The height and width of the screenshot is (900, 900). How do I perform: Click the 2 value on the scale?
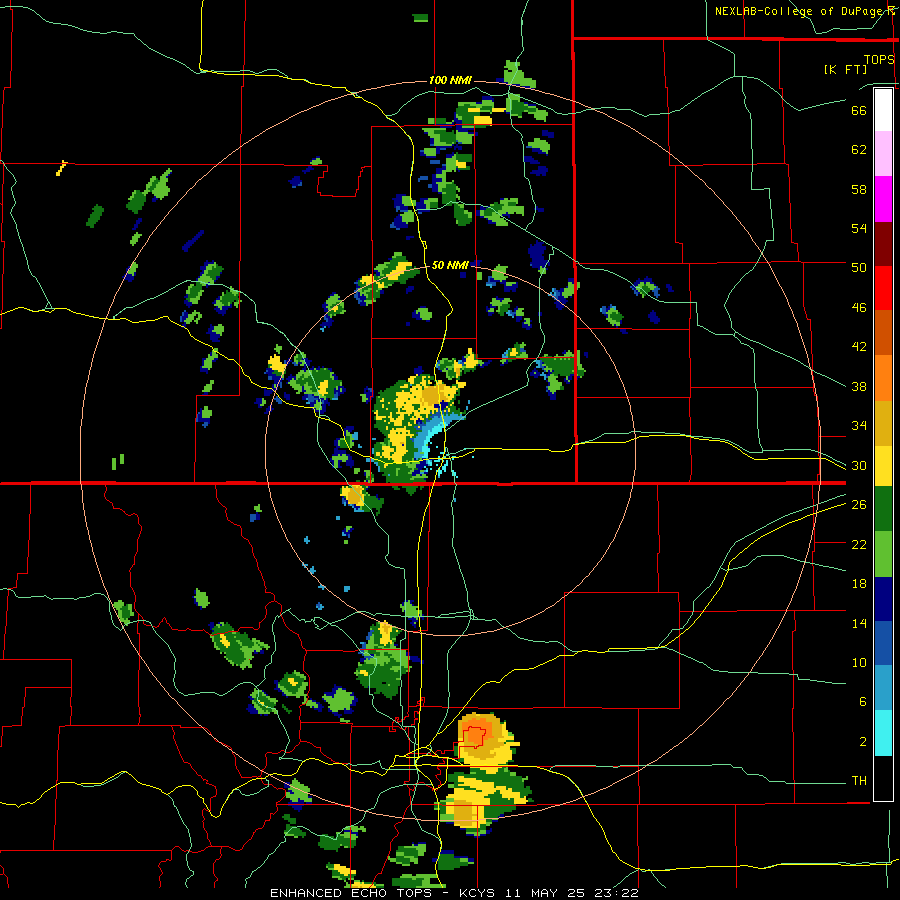[x=862, y=742]
